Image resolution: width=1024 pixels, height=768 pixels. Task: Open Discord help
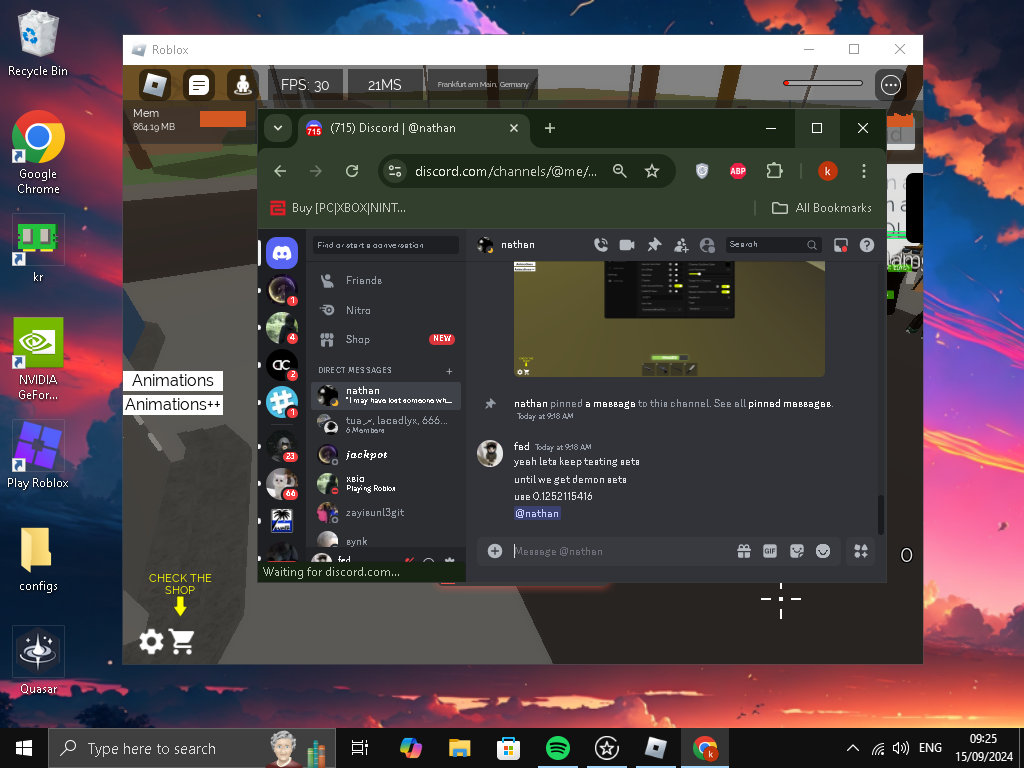[867, 245]
